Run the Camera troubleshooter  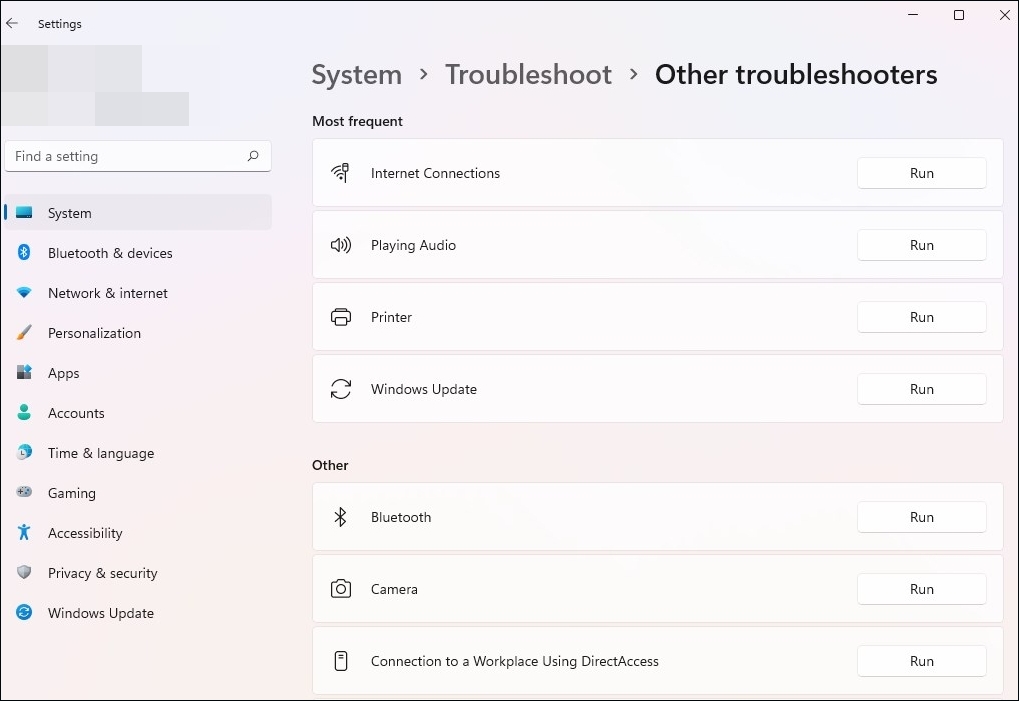point(921,589)
